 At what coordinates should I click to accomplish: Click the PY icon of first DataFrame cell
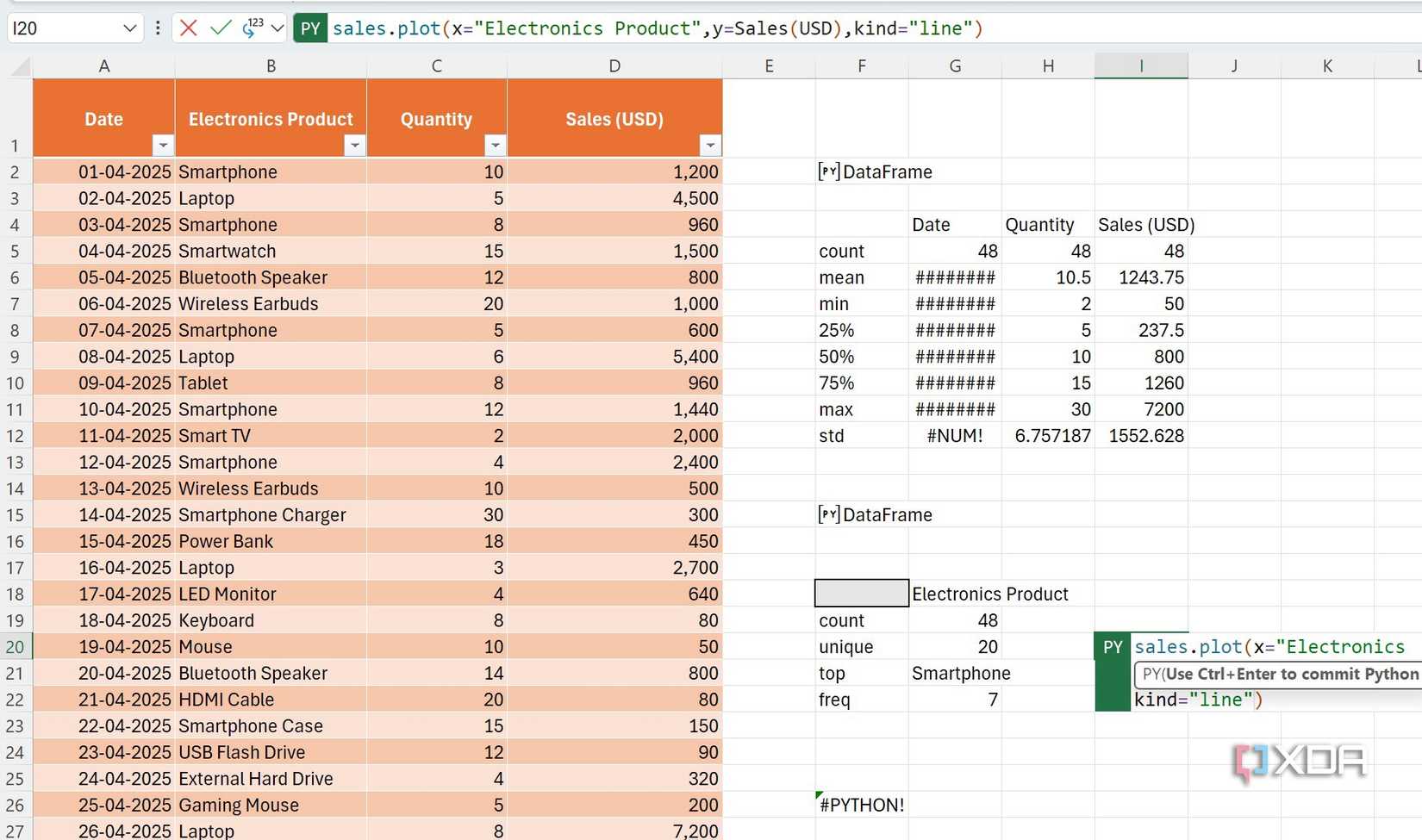(828, 171)
